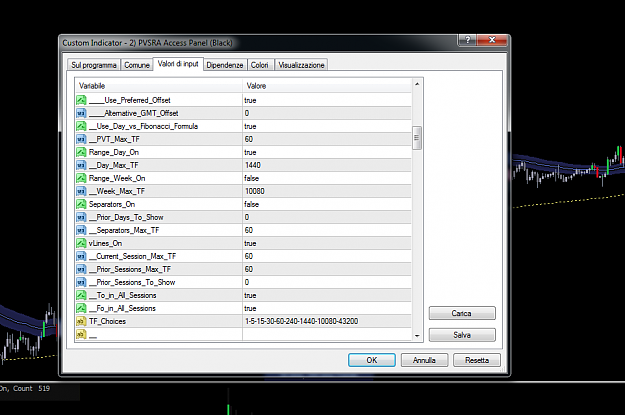625x415 pixels.
Task: Click the Variabile column header
Action: tap(159, 86)
